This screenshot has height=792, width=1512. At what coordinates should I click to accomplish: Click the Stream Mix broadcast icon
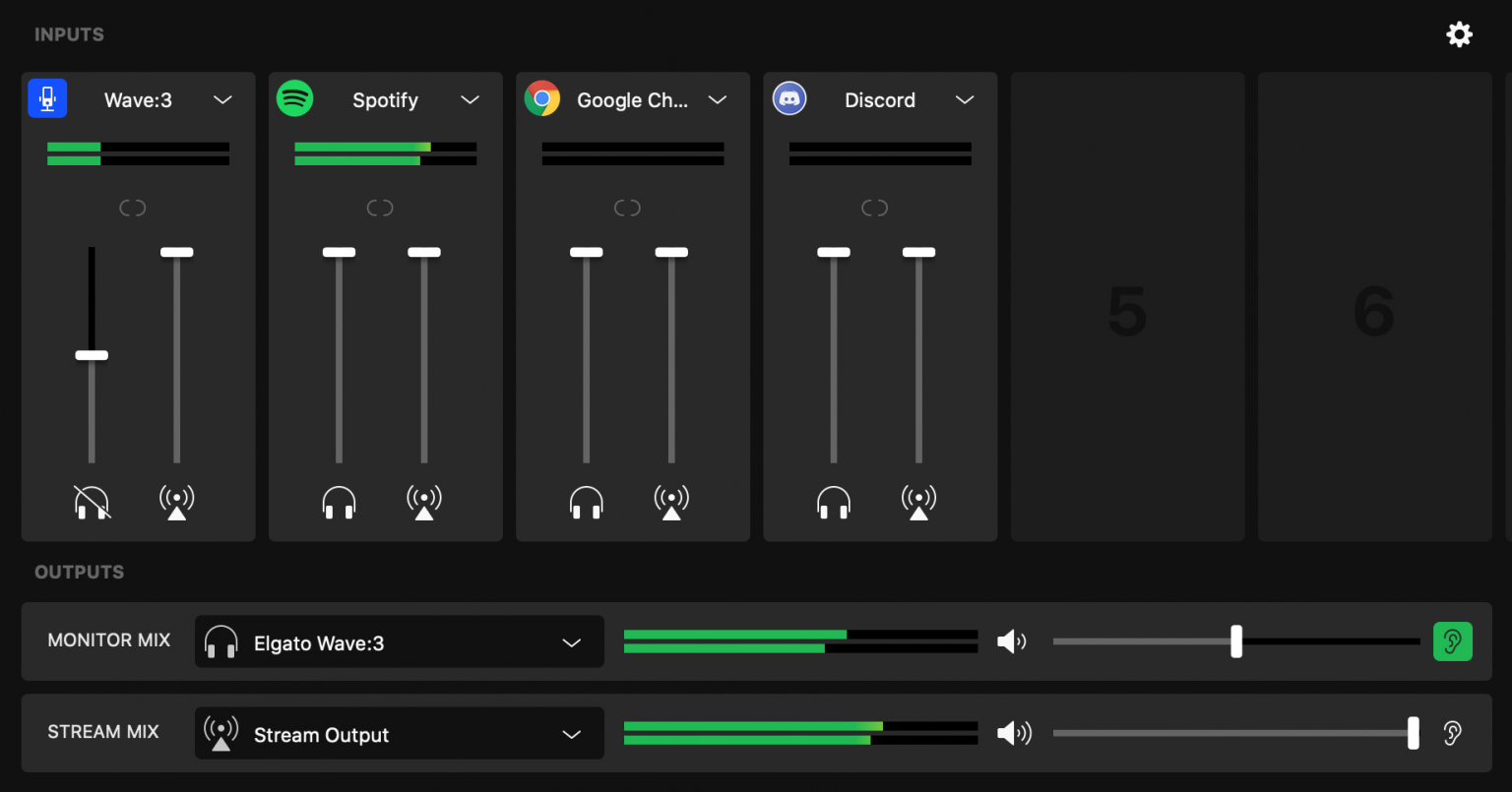(x=220, y=733)
